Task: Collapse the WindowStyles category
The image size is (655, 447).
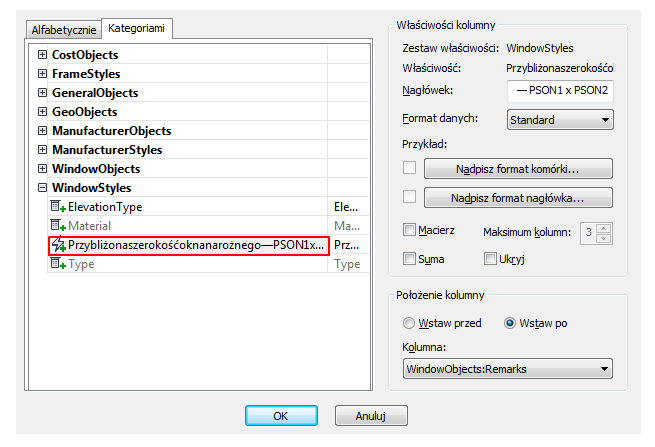Action: (x=42, y=188)
